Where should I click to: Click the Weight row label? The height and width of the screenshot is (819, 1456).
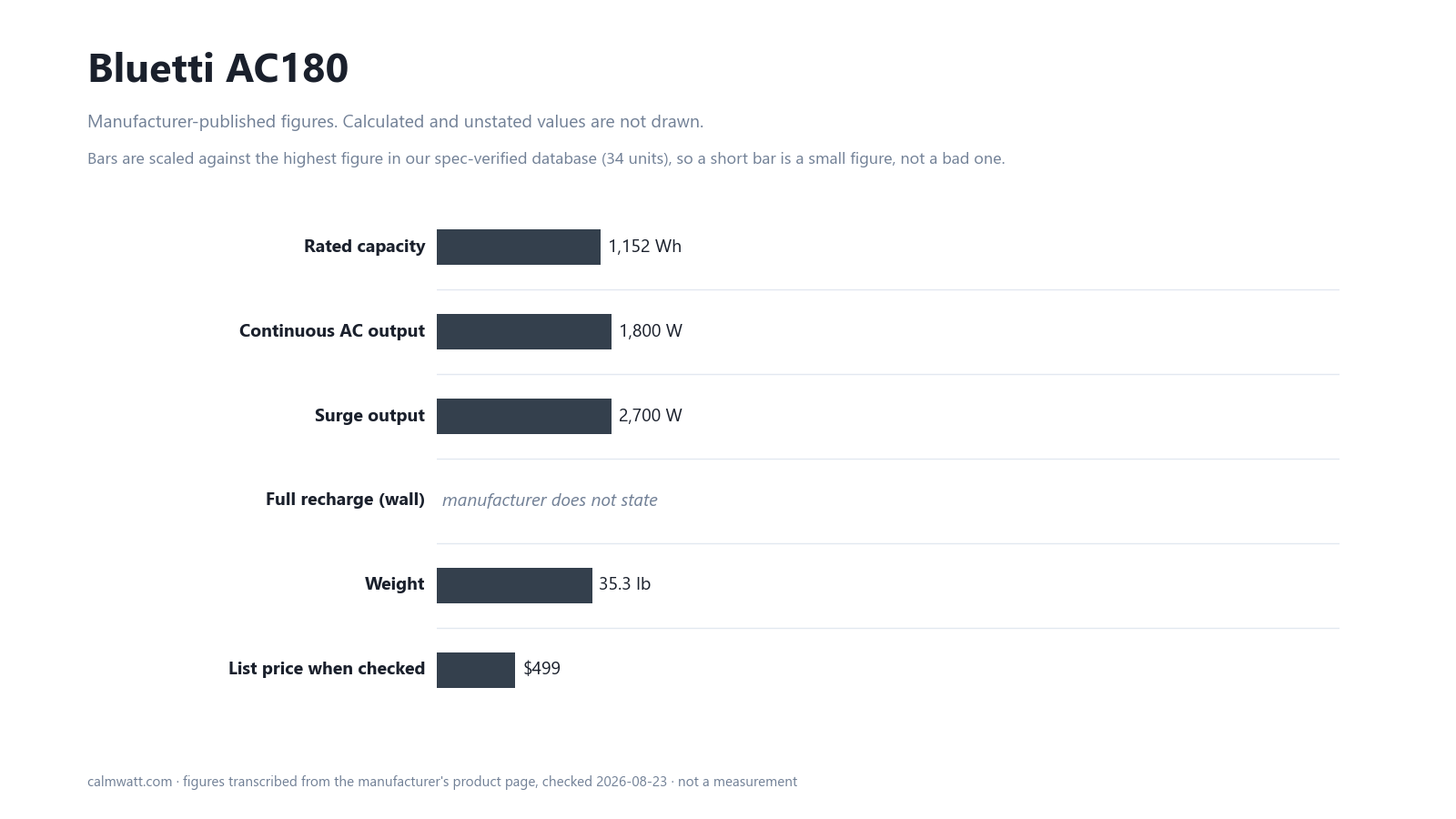[x=395, y=584]
